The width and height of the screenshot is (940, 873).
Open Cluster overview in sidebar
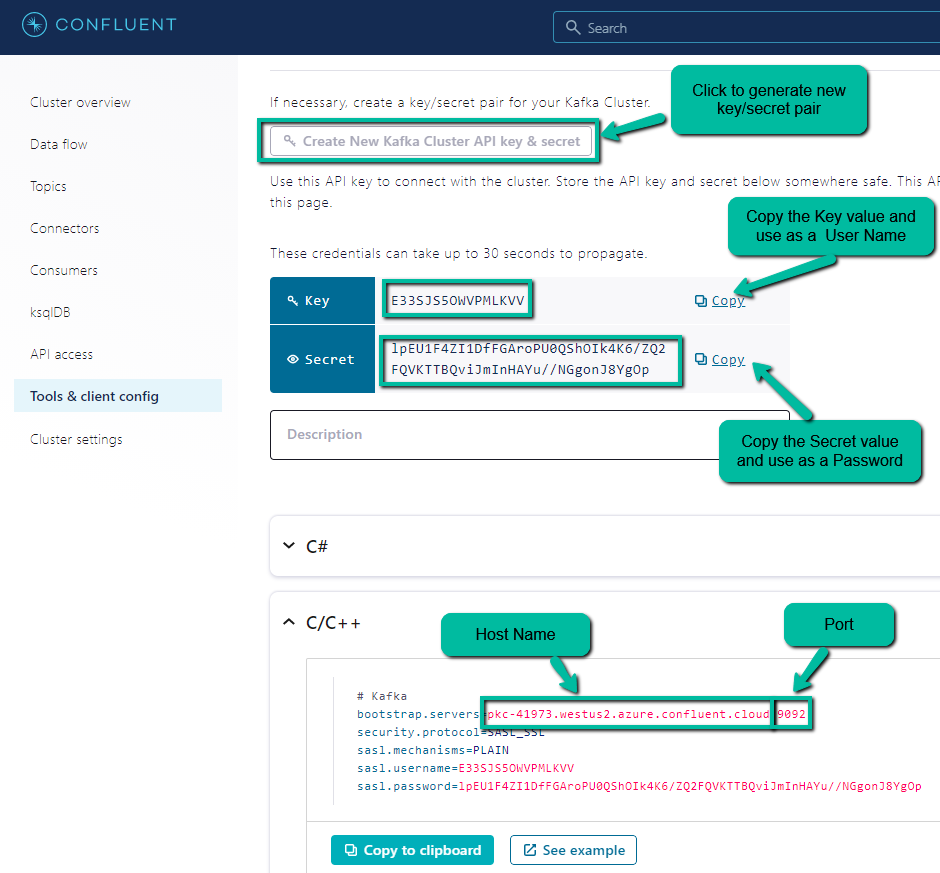80,103
